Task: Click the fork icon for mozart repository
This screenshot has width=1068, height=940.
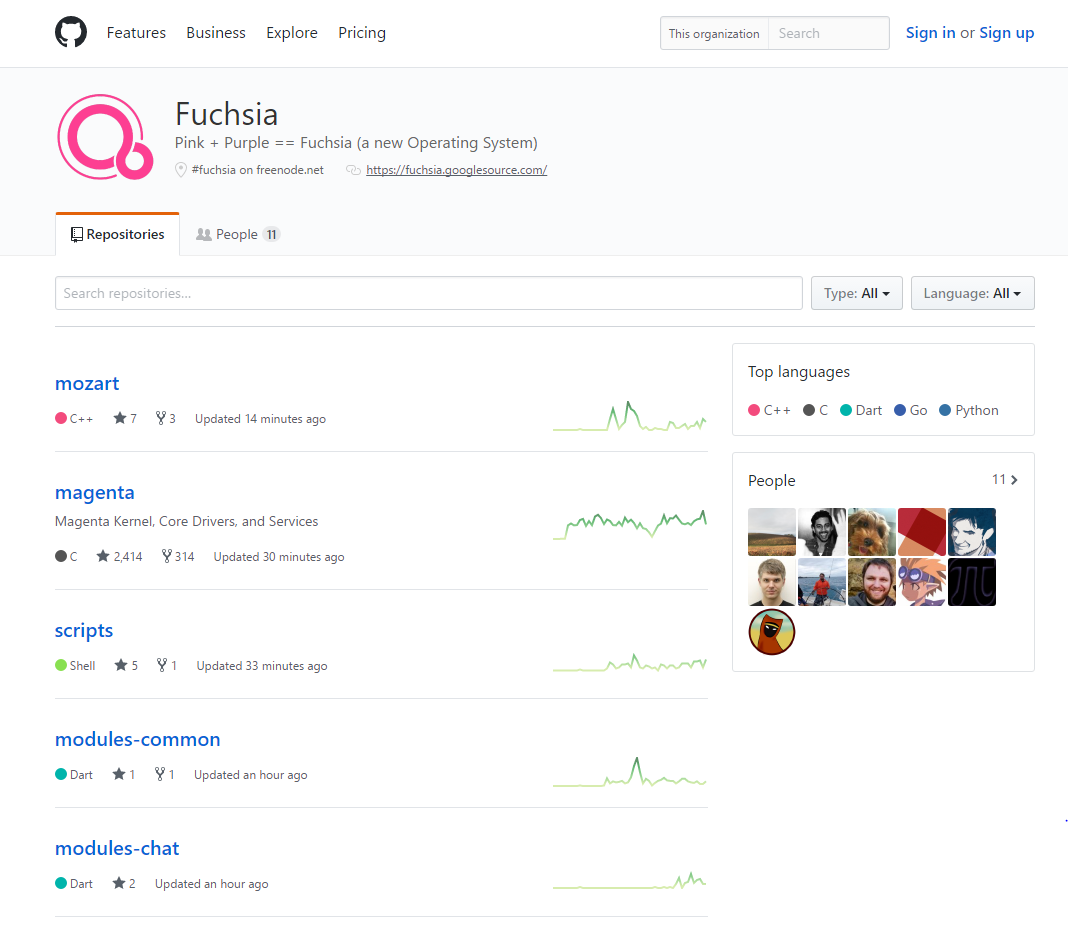Action: (161, 418)
